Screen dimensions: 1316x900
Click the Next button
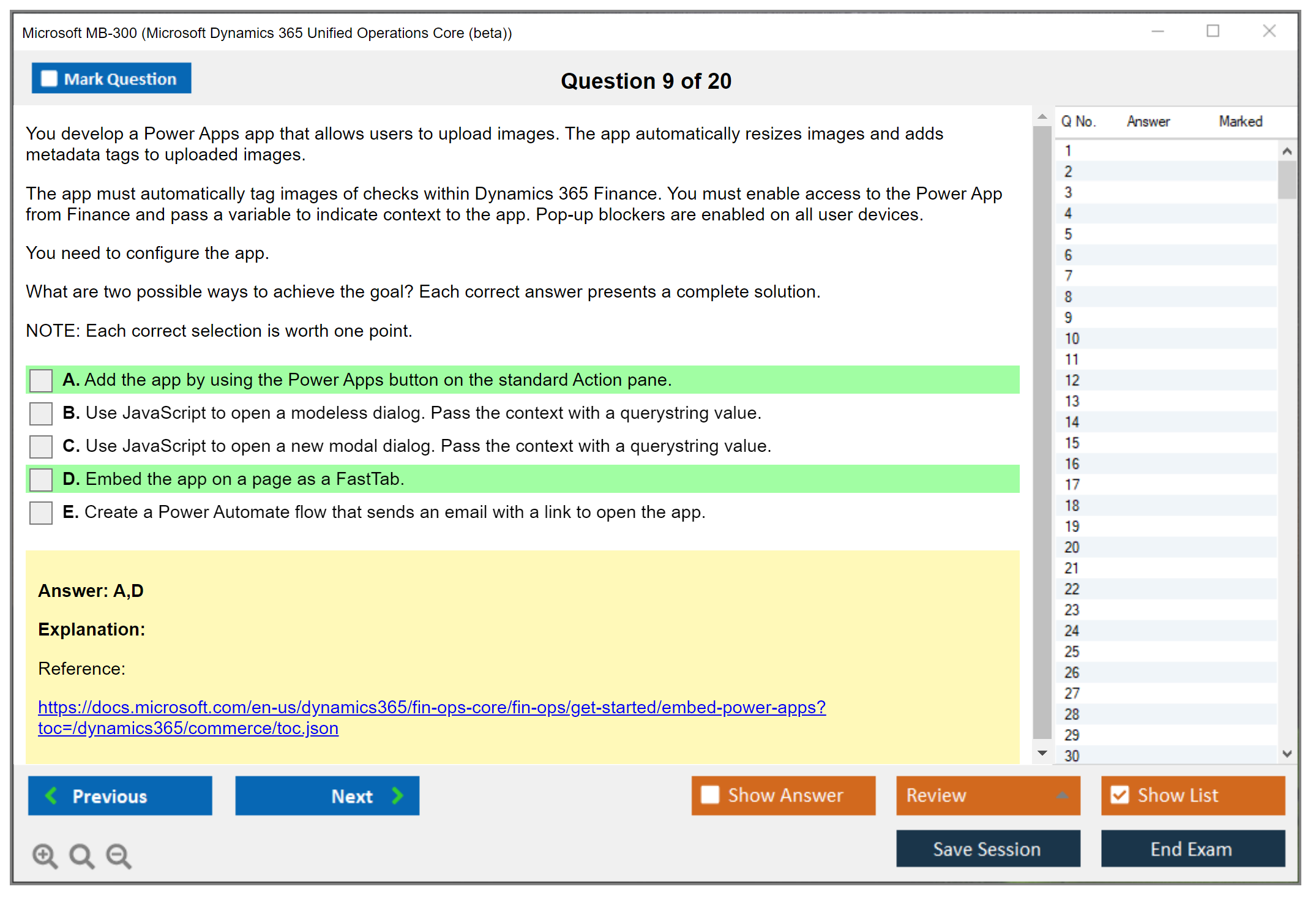(327, 795)
